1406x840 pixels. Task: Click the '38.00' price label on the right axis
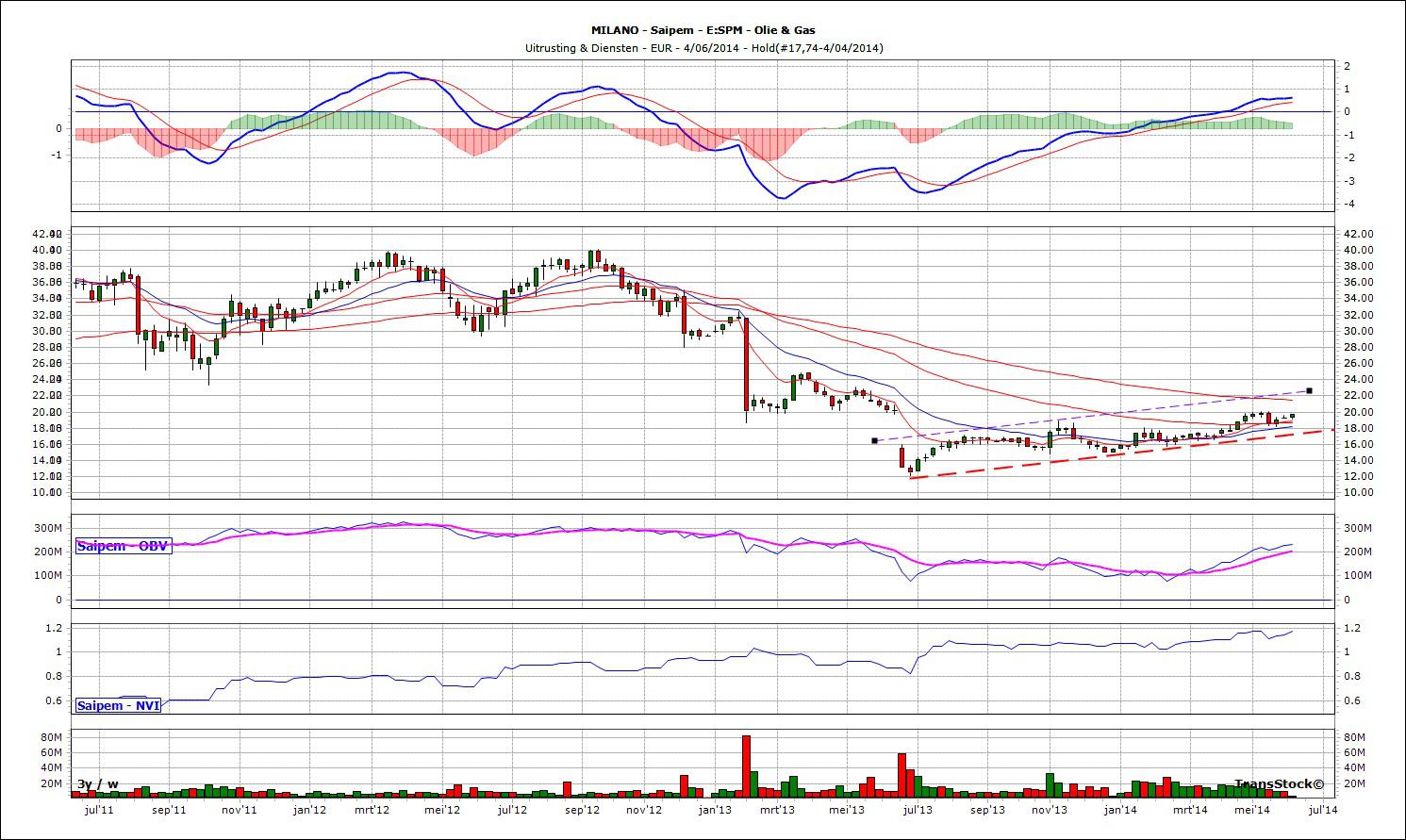(1359, 266)
